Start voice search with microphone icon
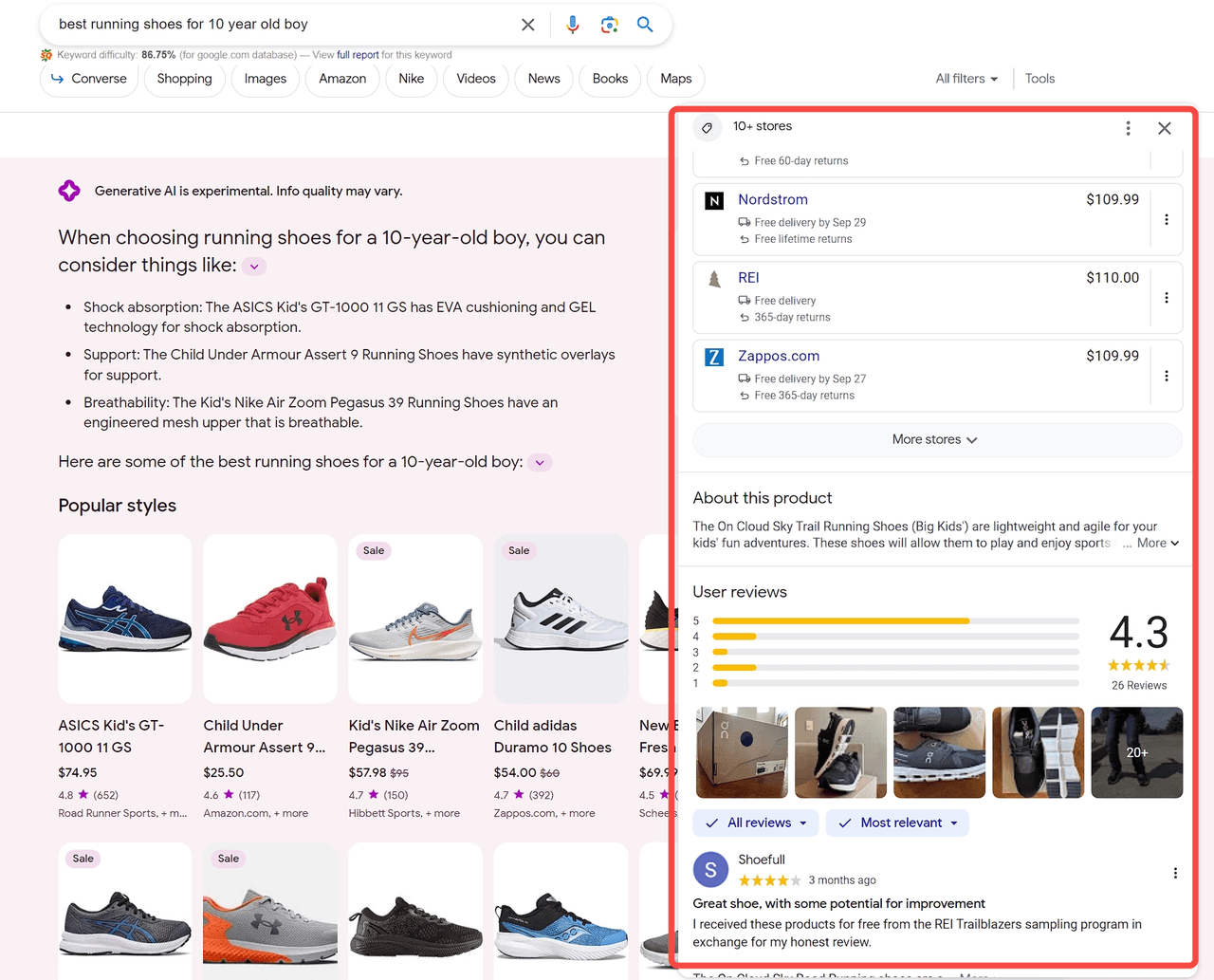The width and height of the screenshot is (1214, 980). (573, 25)
